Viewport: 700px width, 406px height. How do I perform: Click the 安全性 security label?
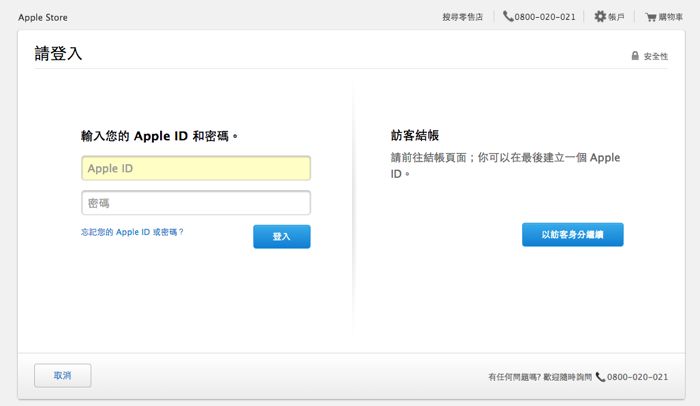click(x=656, y=56)
